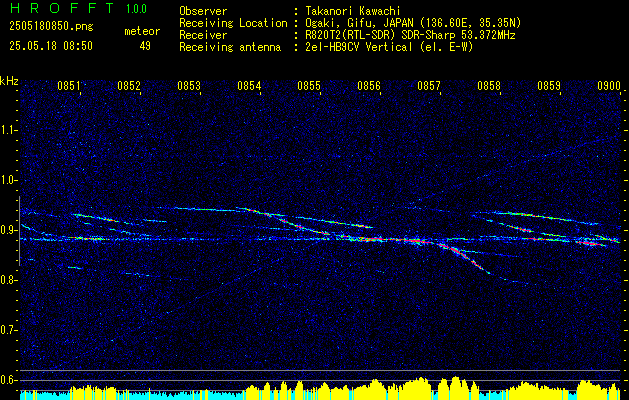Click the 0851 time axis marker
Viewport: 629px width, 400px height.
click(x=69, y=86)
